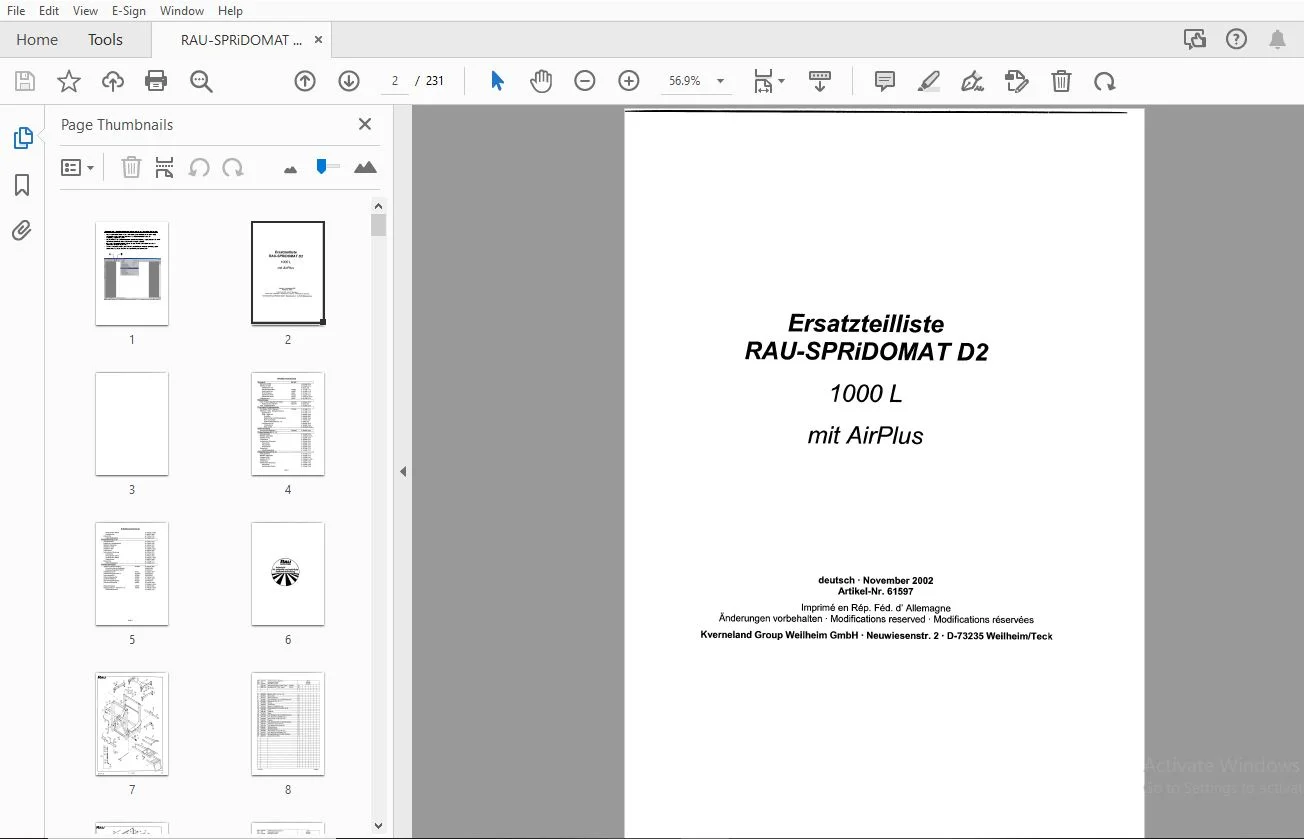Click the 'Ersatzteilliste' title text on the page
The height and width of the screenshot is (839, 1304).
866,323
